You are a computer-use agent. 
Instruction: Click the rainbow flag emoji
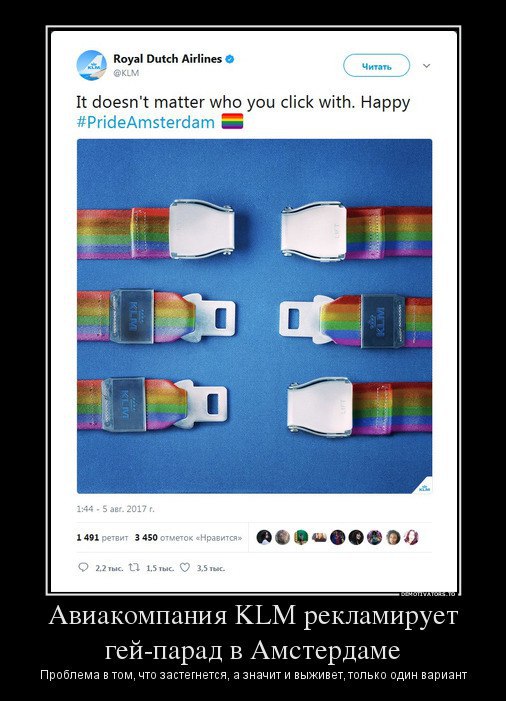232,121
